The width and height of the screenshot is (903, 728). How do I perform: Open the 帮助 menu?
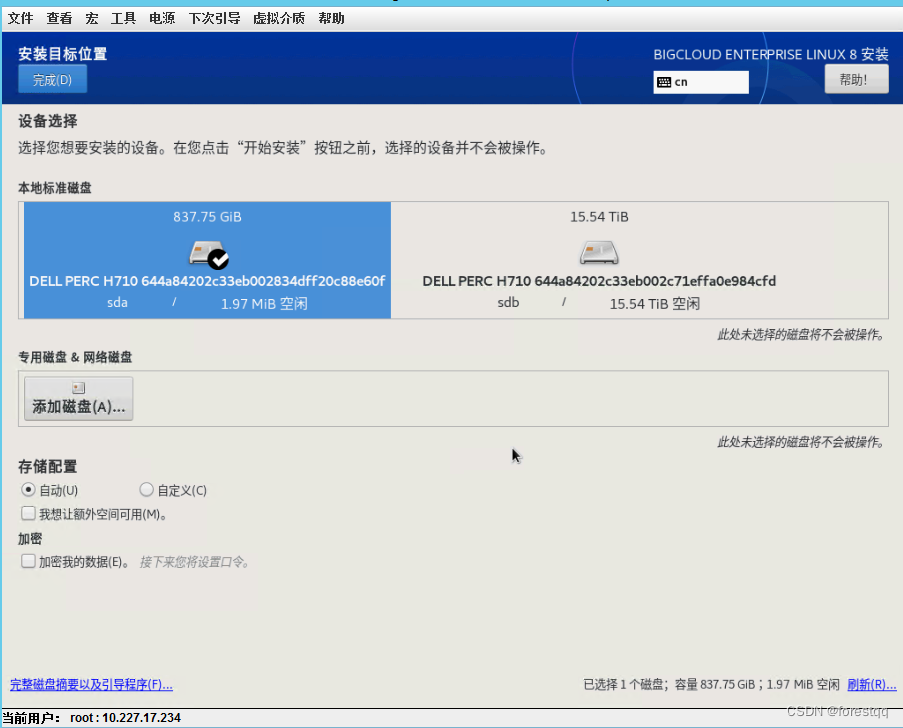[331, 18]
